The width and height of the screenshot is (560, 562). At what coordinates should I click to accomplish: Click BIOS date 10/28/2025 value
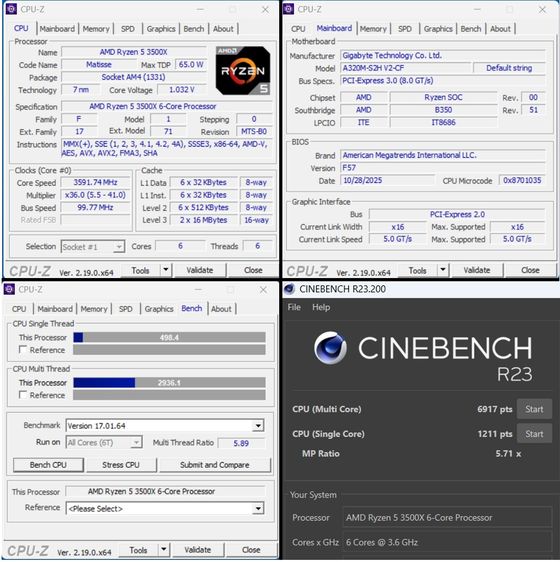pos(387,180)
